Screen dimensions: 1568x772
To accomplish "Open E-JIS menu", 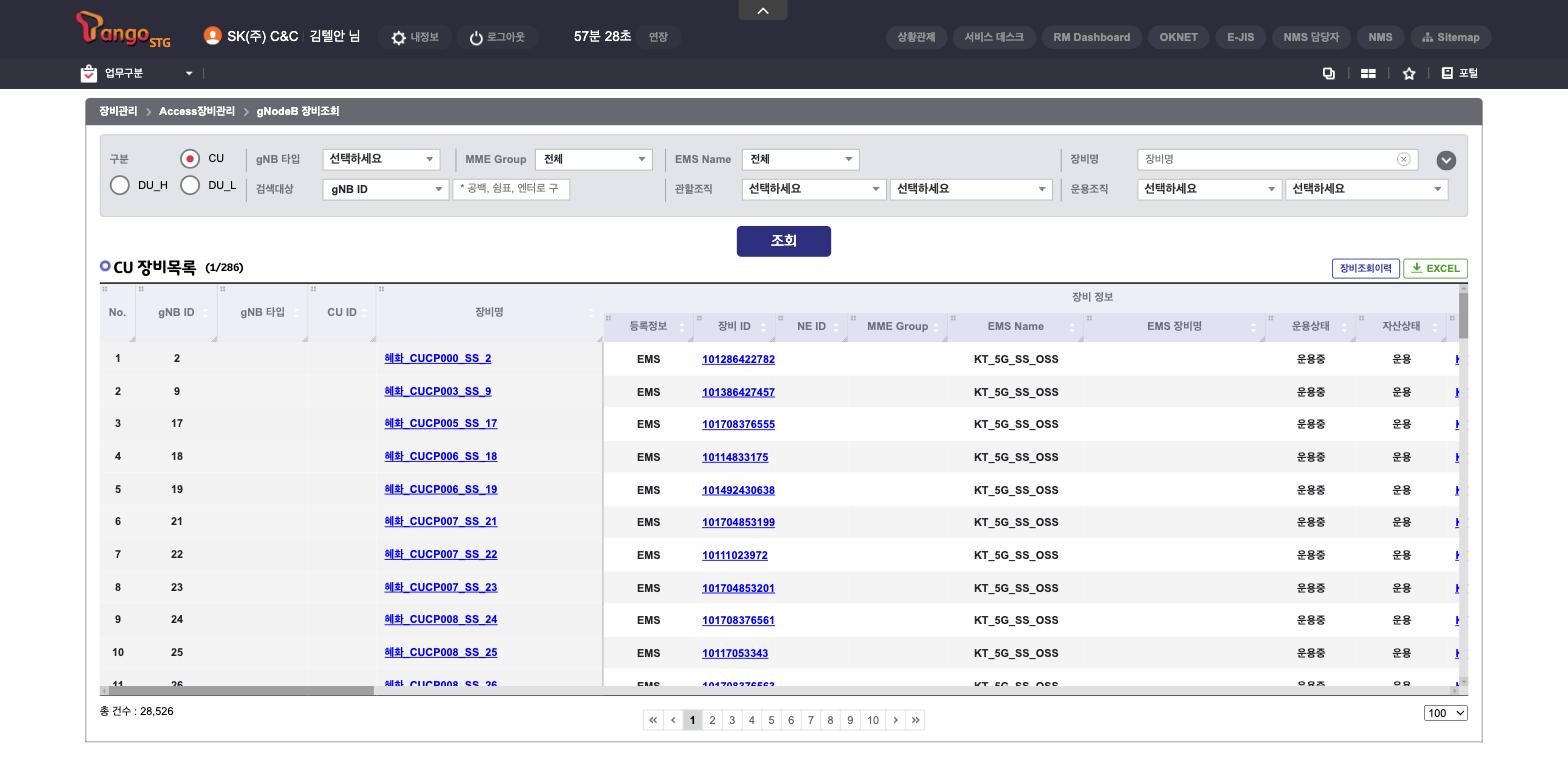I will tap(1240, 37).
